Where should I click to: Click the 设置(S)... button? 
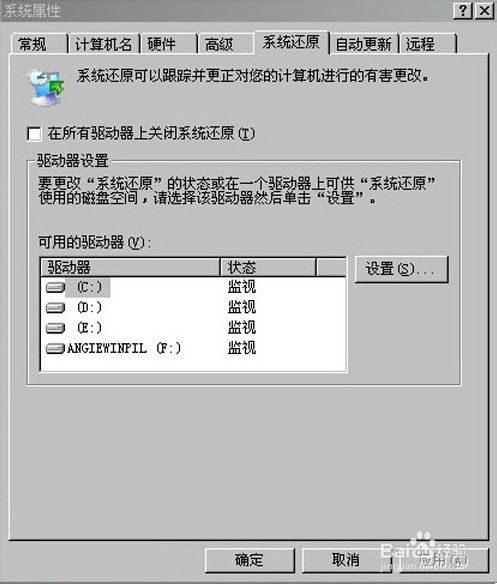(401, 269)
